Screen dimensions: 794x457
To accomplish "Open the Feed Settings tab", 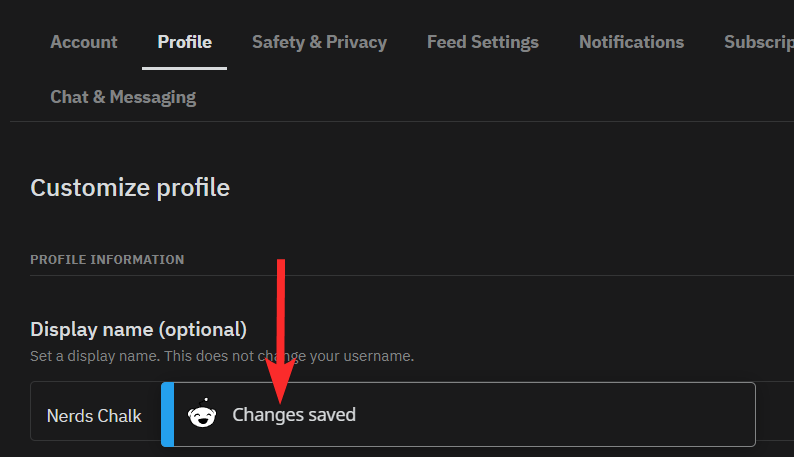I will pos(482,42).
